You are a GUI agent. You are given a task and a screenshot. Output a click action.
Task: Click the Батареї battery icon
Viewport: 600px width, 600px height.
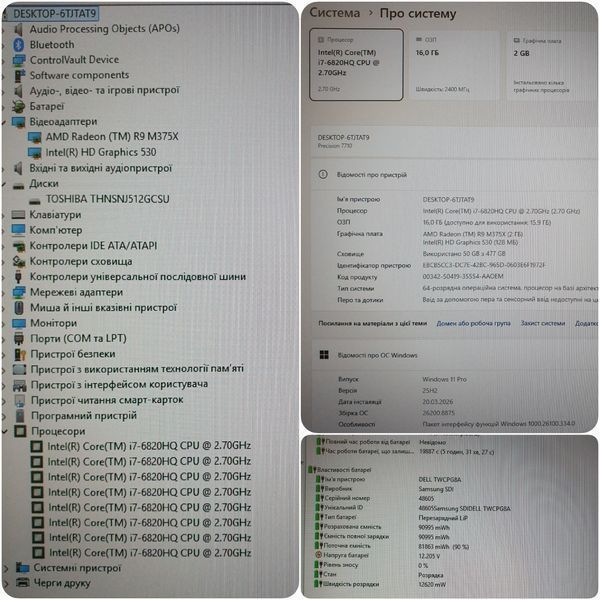[x=18, y=106]
